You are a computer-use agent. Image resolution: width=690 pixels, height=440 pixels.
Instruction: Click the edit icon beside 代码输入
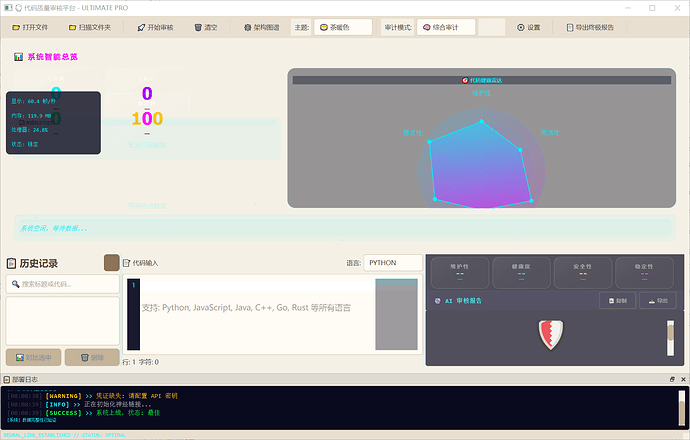(126, 263)
